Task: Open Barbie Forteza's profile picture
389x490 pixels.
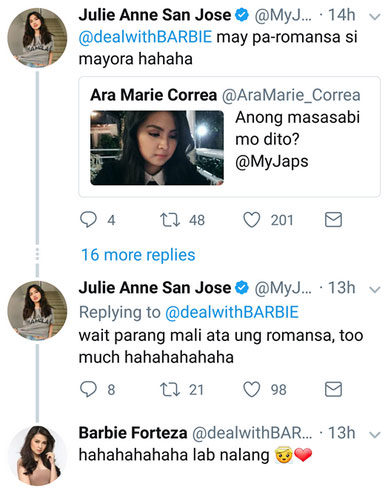Action: 37,456
